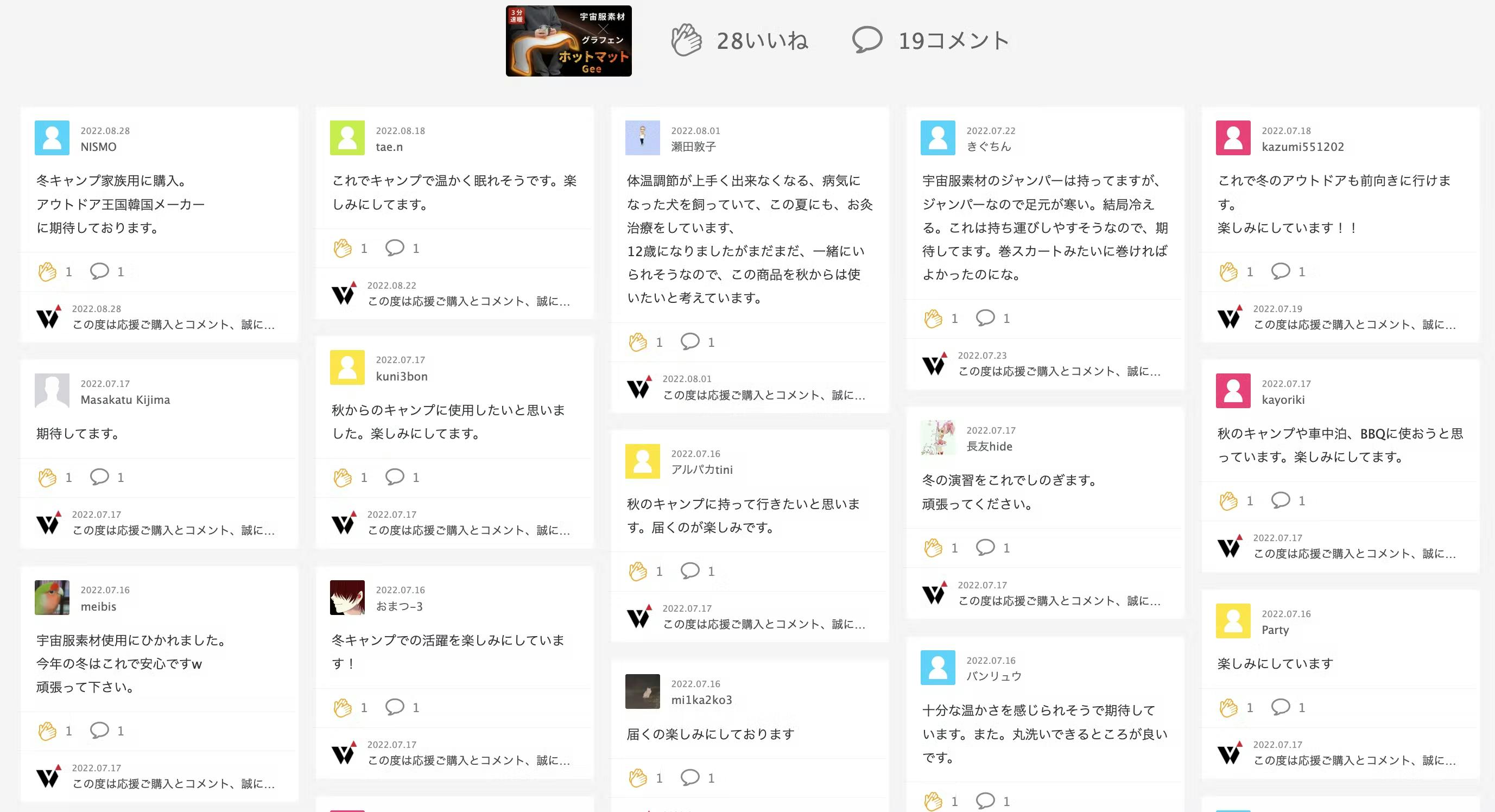Screen dimensions: 1495x812
Task: Click おまつ-3's anime avatar image
Action: point(347,597)
